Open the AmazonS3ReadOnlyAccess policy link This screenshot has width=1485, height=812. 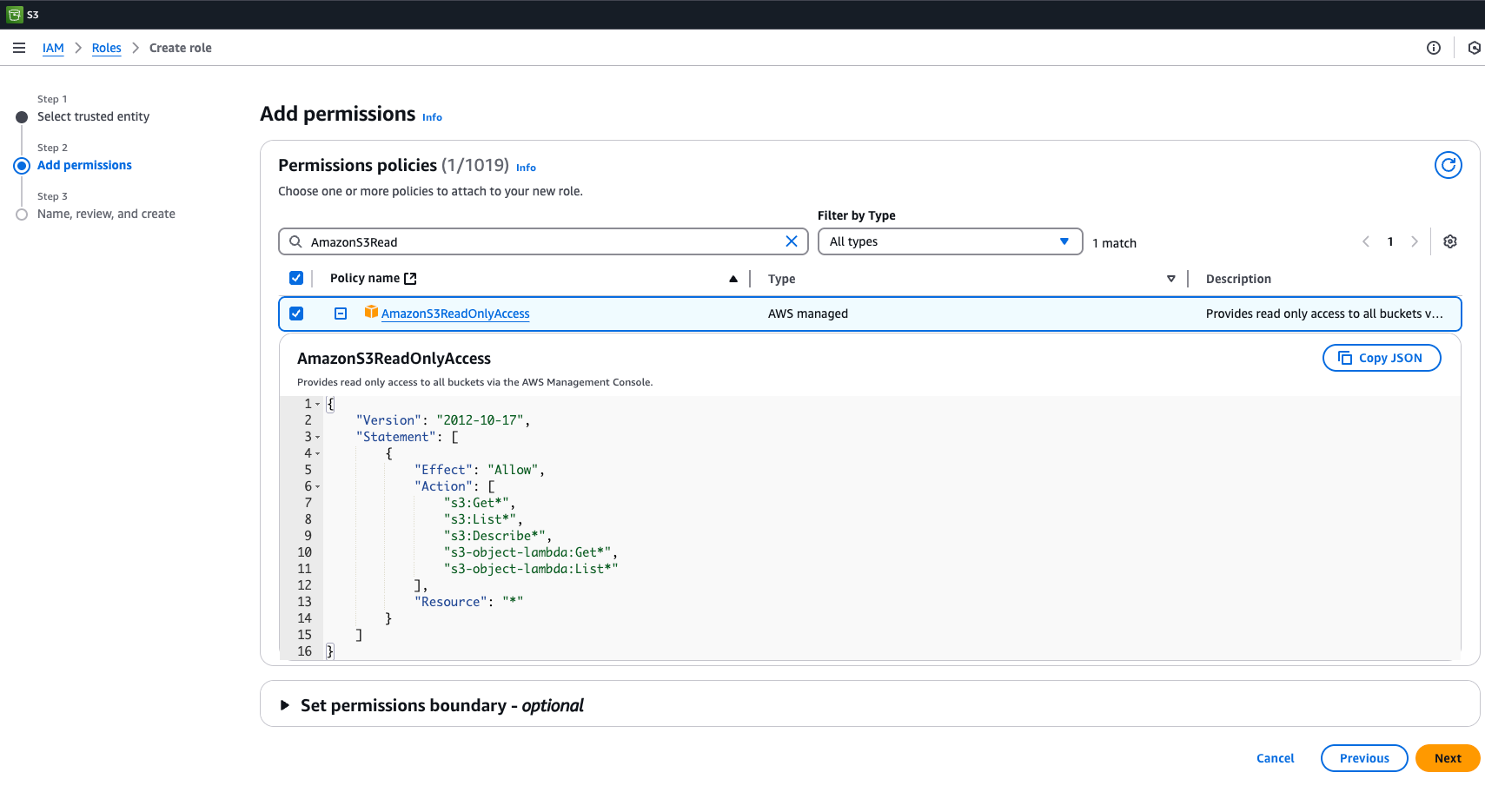tap(455, 314)
